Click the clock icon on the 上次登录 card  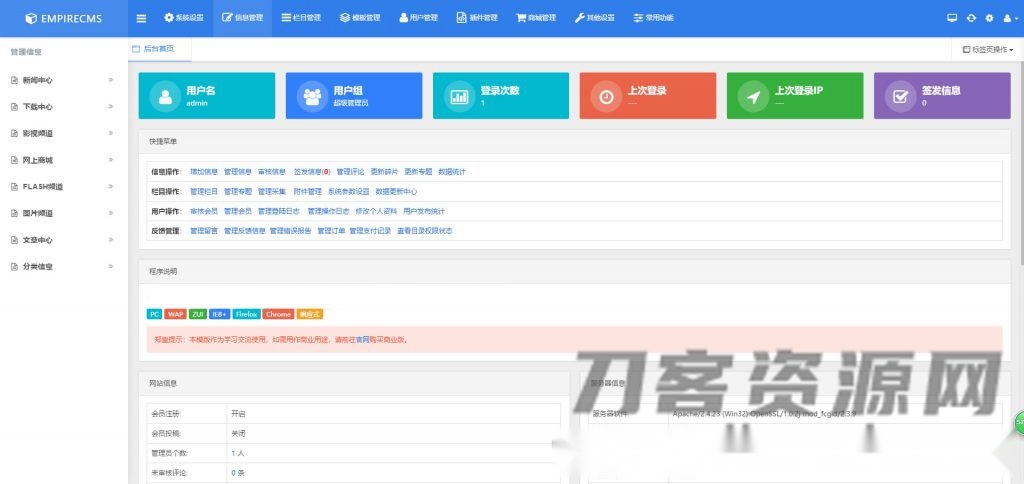(607, 97)
